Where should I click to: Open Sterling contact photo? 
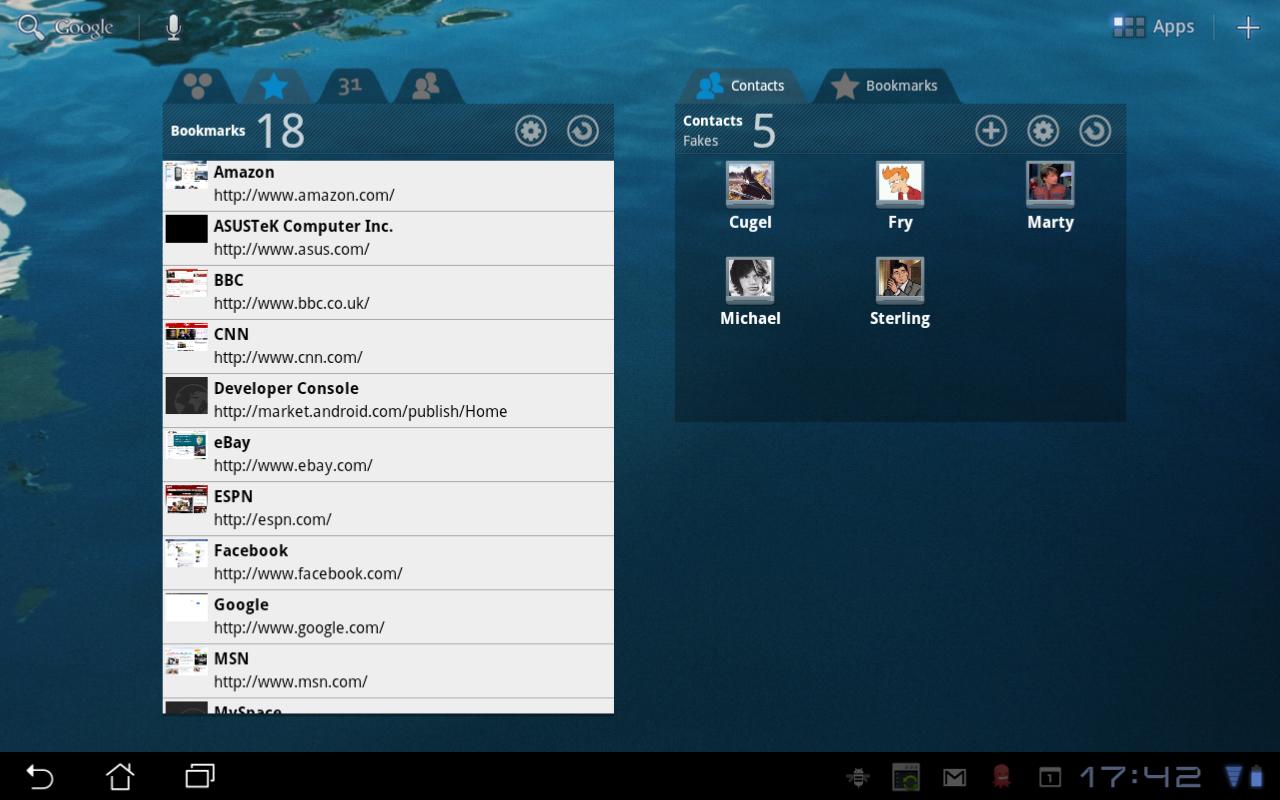click(900, 280)
